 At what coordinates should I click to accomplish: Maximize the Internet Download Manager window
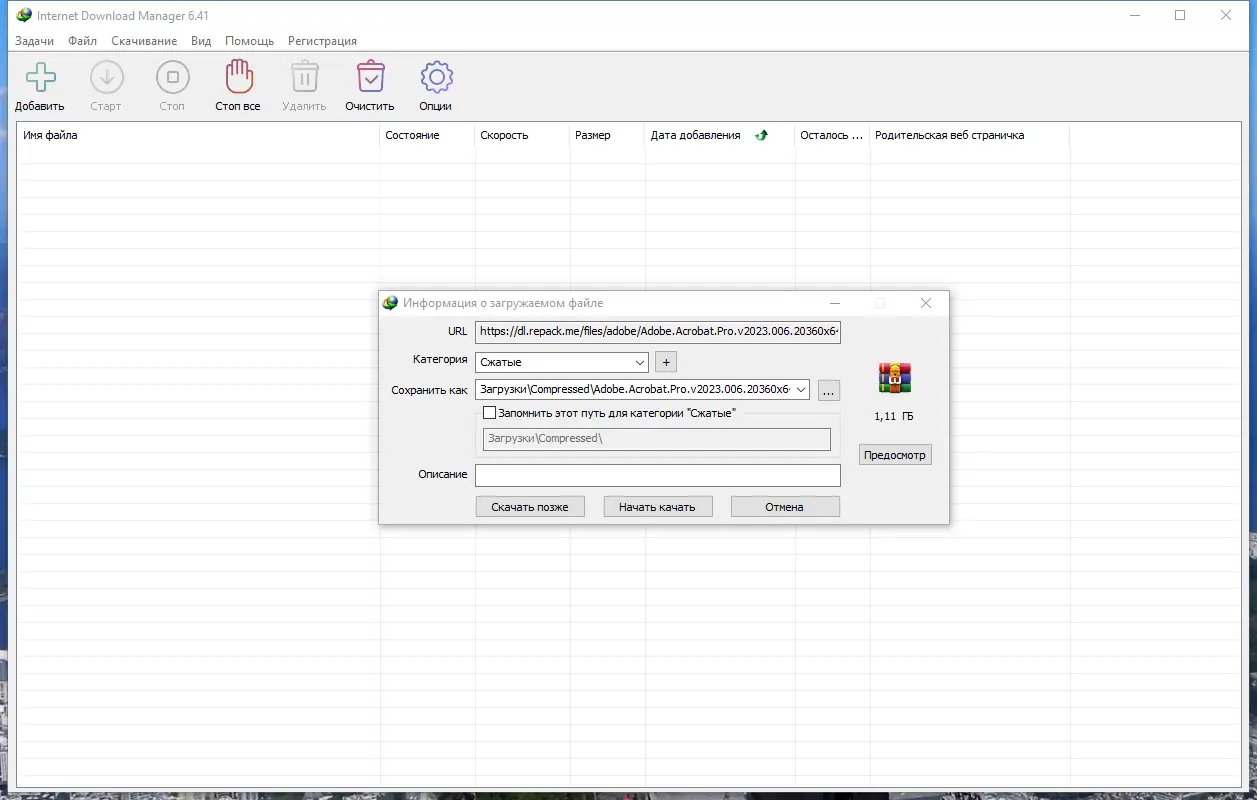point(1180,15)
